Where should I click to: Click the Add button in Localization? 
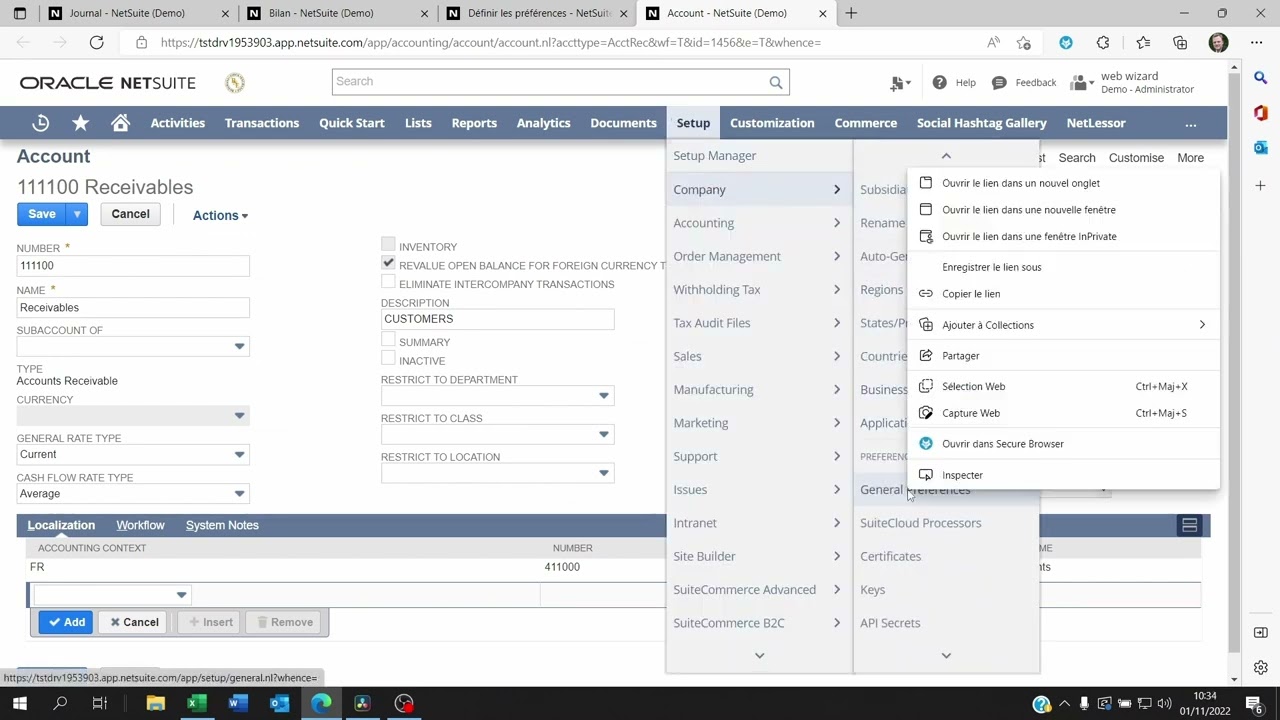(x=67, y=622)
